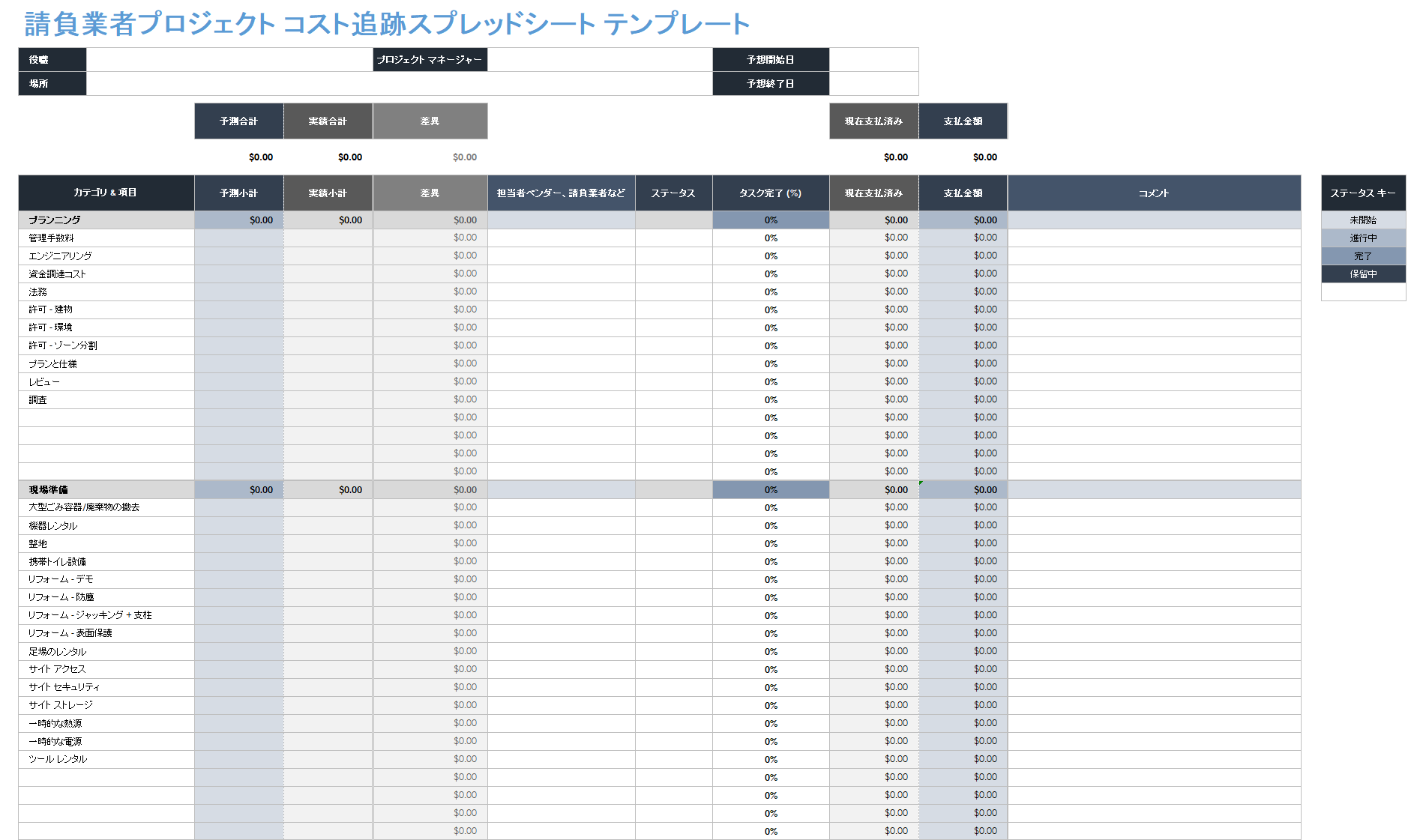Select the 予想開始日 label cell

(x=771, y=60)
